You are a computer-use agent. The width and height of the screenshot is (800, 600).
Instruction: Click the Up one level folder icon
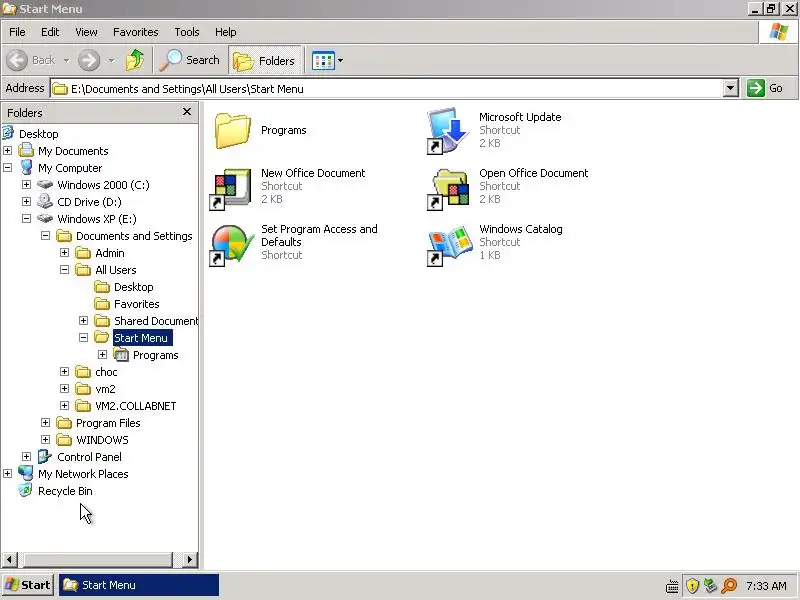click(x=135, y=60)
